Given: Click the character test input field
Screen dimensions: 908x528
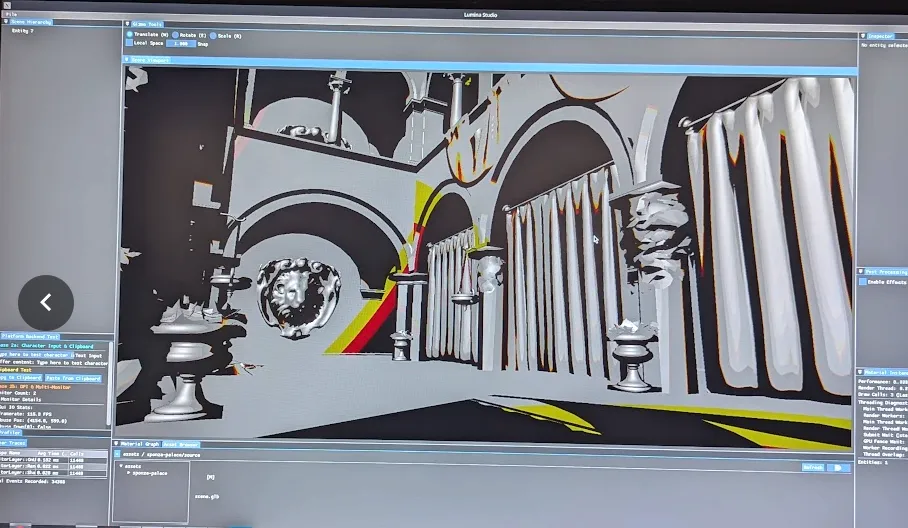Looking at the screenshot, I should pos(35,355).
